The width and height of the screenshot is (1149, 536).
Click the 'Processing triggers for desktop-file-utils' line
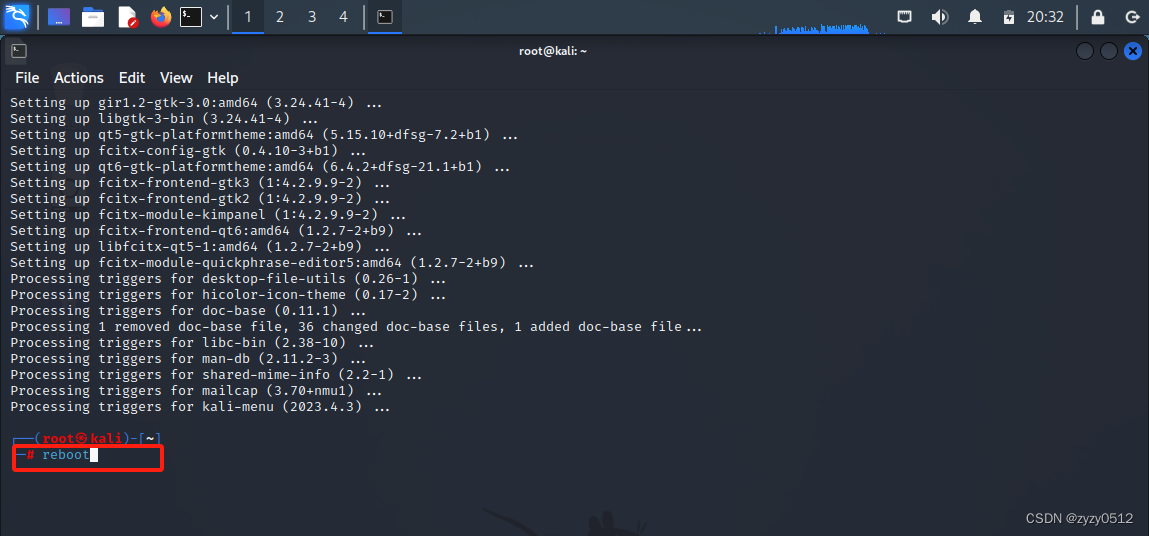pyautogui.click(x=228, y=279)
